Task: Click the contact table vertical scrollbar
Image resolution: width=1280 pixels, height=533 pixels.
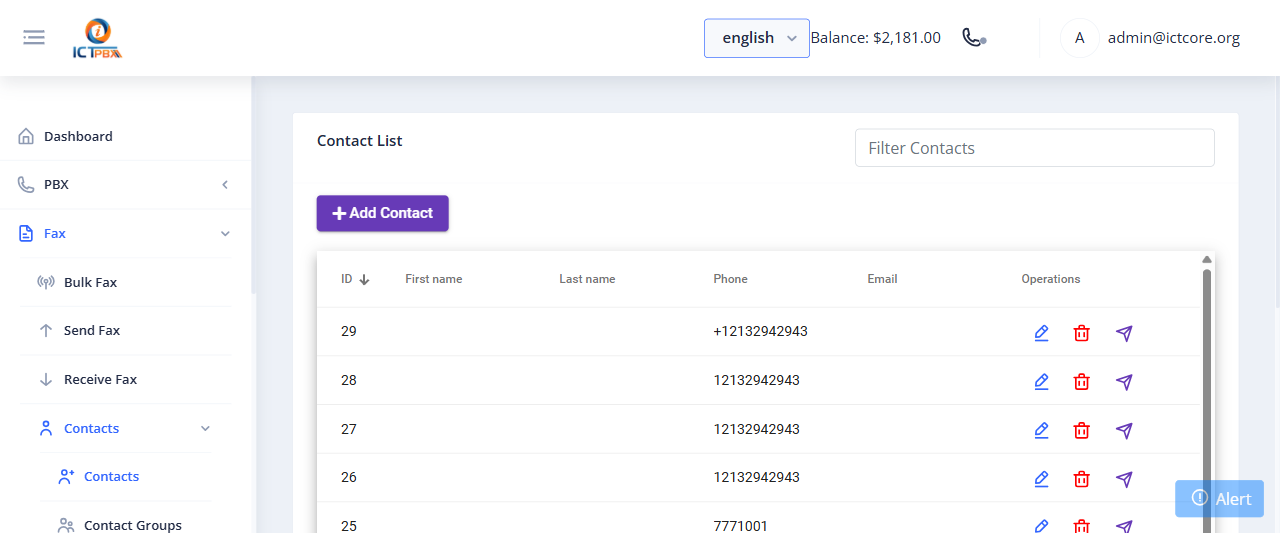Action: point(1207,400)
